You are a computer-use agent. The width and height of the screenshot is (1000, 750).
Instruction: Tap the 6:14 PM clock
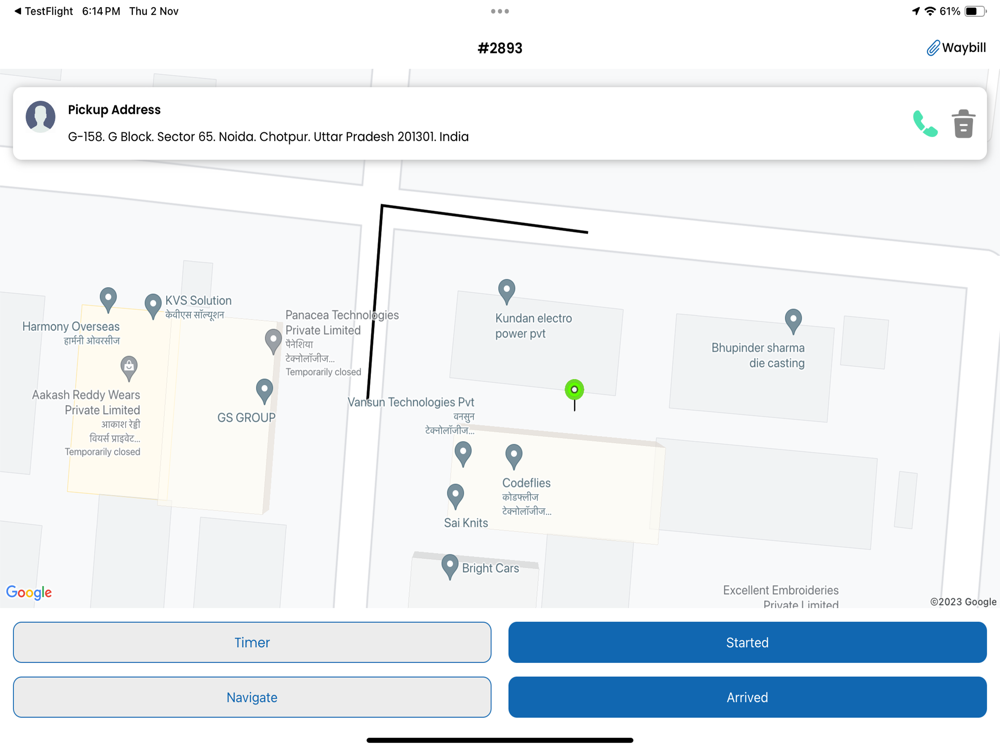pos(101,11)
